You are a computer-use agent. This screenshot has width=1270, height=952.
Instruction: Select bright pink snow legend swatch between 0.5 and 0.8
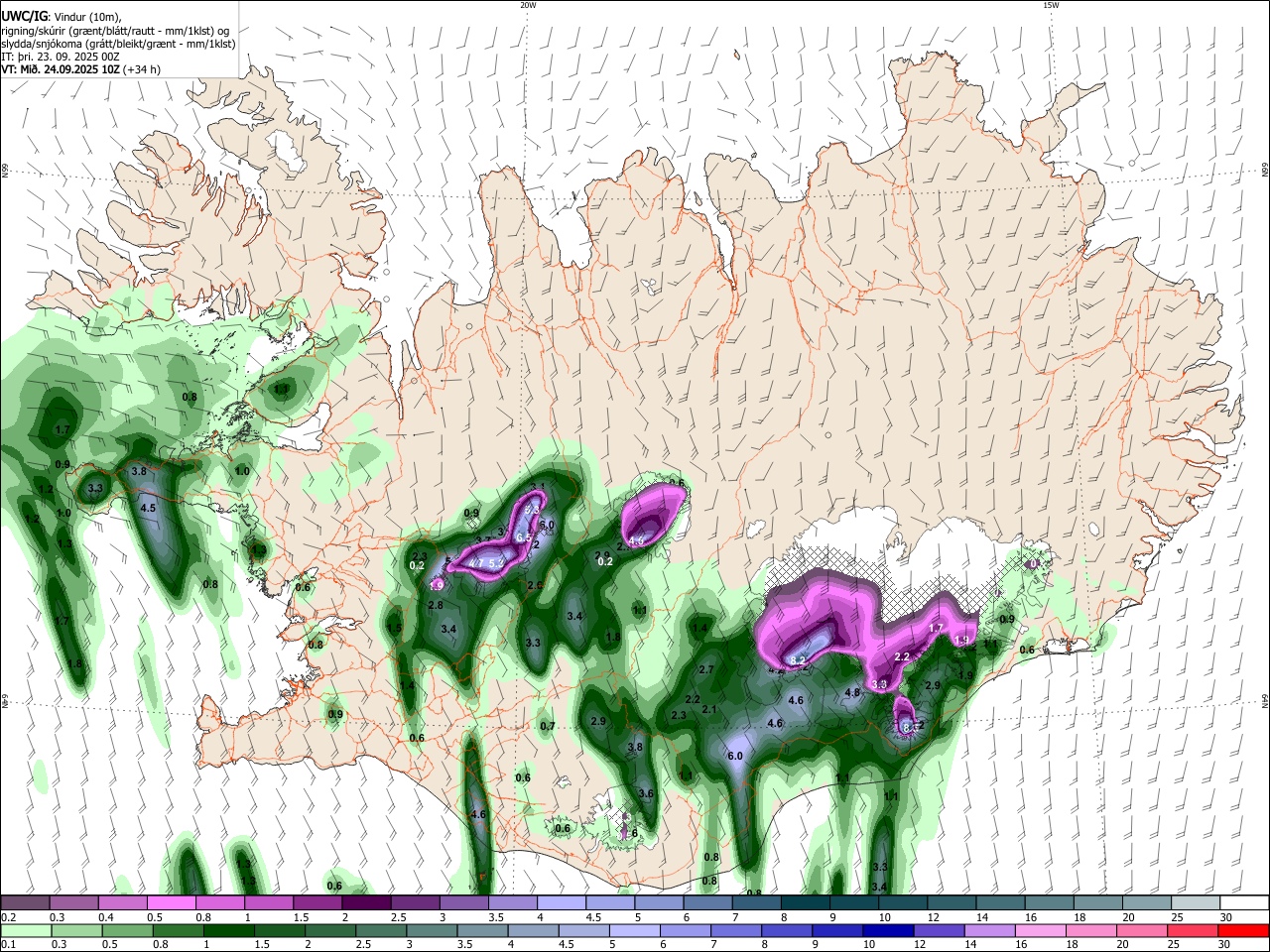click(172, 903)
